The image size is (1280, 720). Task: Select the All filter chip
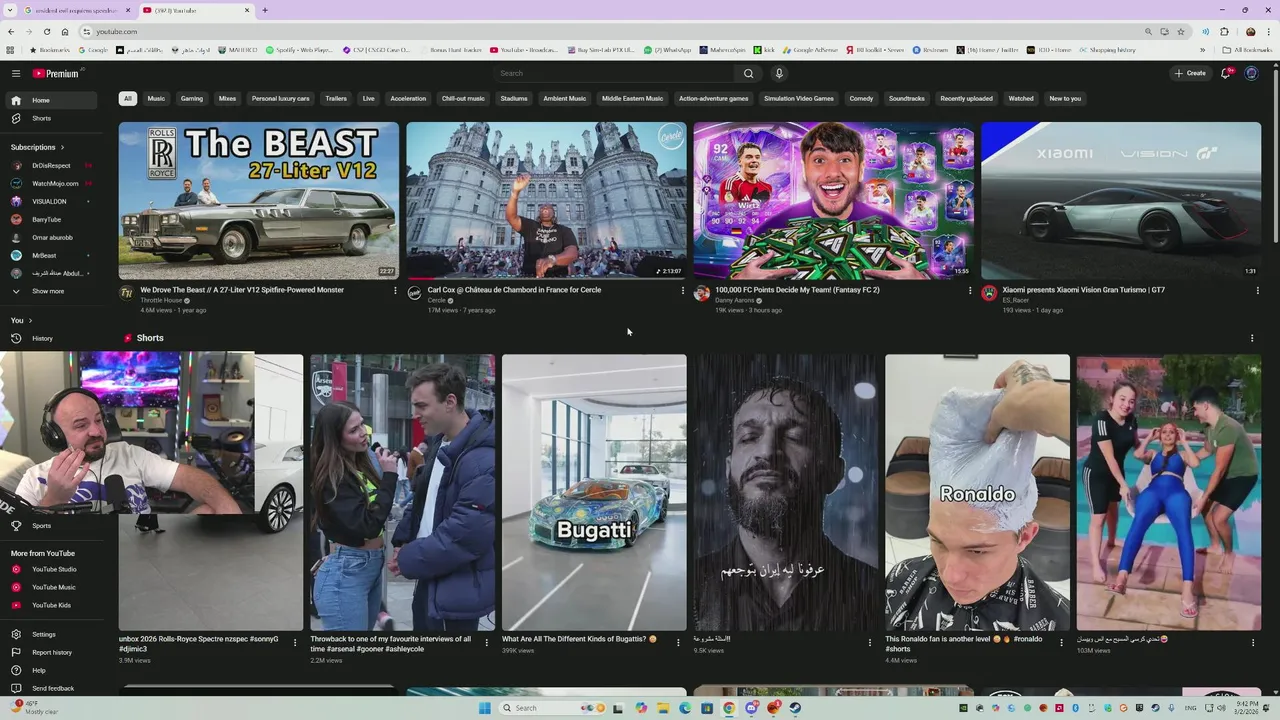[x=127, y=98]
